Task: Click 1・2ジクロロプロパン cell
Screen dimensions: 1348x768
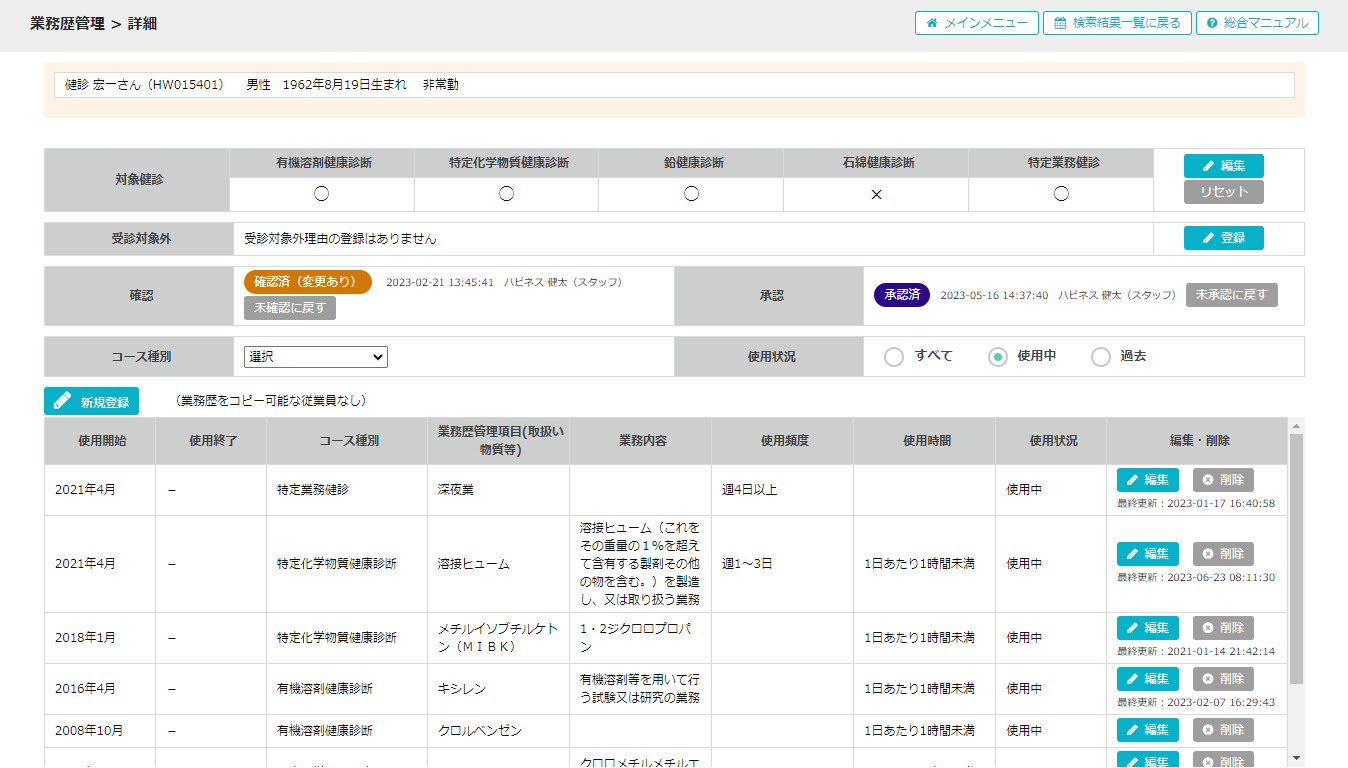Action: pyautogui.click(x=641, y=638)
